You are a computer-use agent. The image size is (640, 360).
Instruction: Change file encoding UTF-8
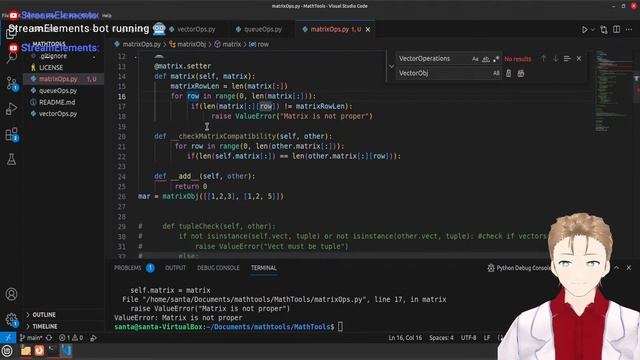(469, 338)
